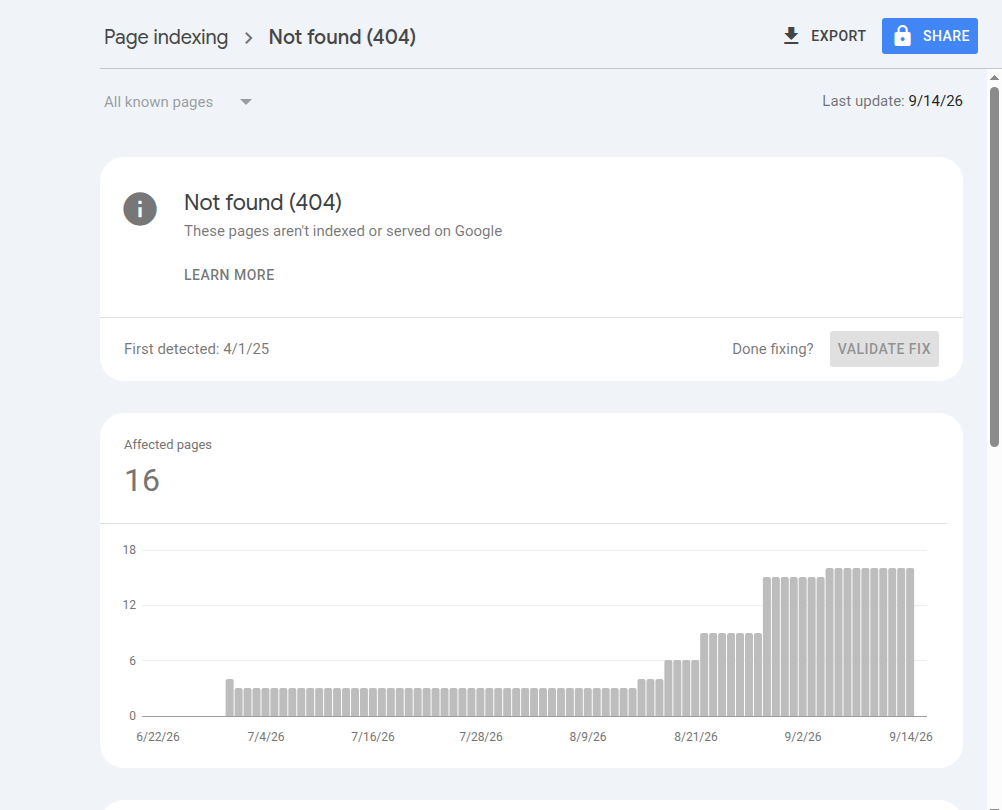Click the 7/4/26 axis date label
Image resolution: width=1002 pixels, height=810 pixels.
coord(266,737)
